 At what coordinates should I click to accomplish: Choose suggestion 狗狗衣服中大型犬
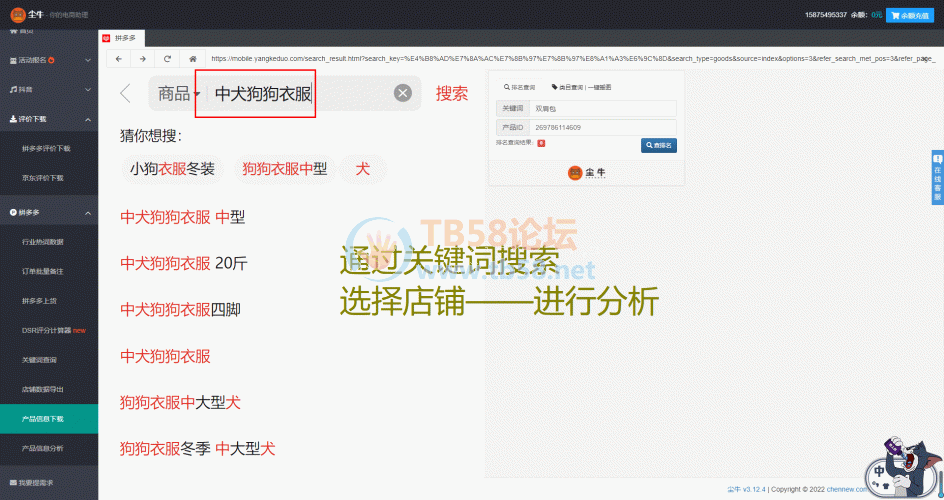(x=180, y=402)
